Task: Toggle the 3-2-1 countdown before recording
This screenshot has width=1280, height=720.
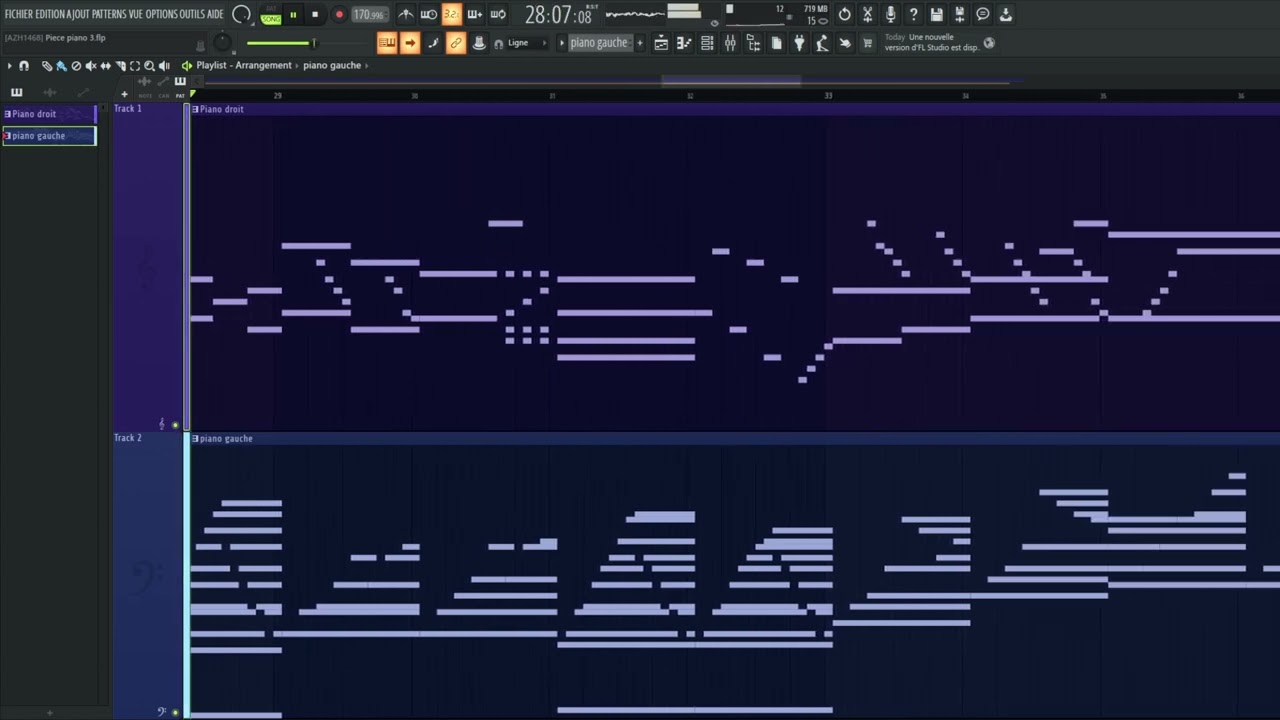Action: pyautogui.click(x=451, y=14)
